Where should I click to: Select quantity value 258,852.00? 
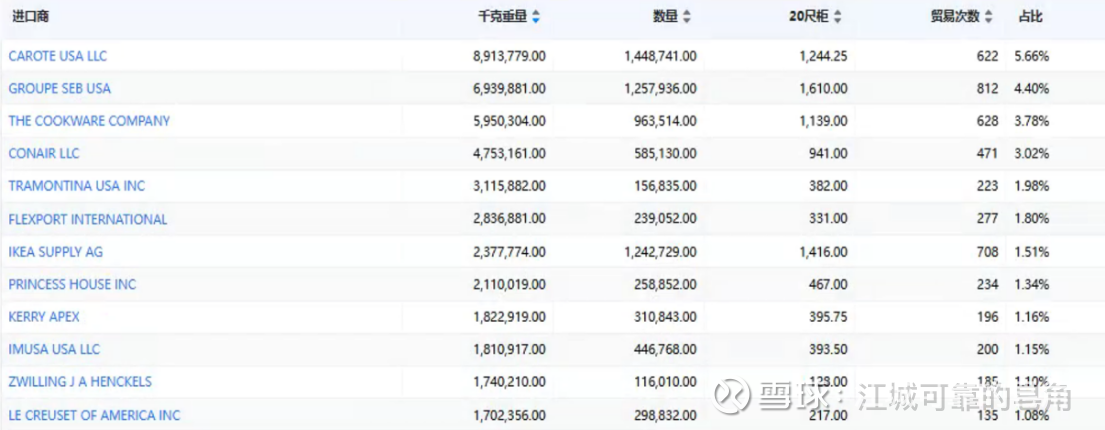[666, 284]
